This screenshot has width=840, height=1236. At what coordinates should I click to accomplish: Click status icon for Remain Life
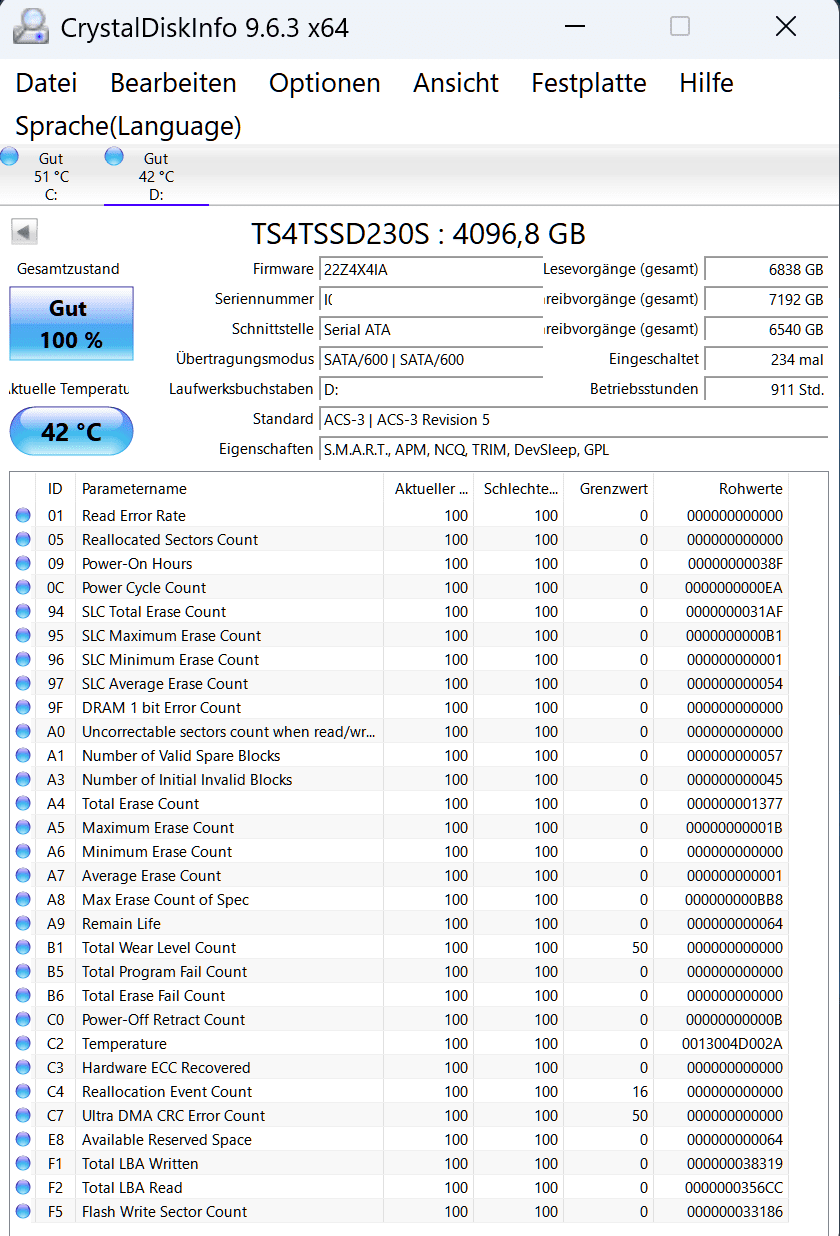coord(23,924)
